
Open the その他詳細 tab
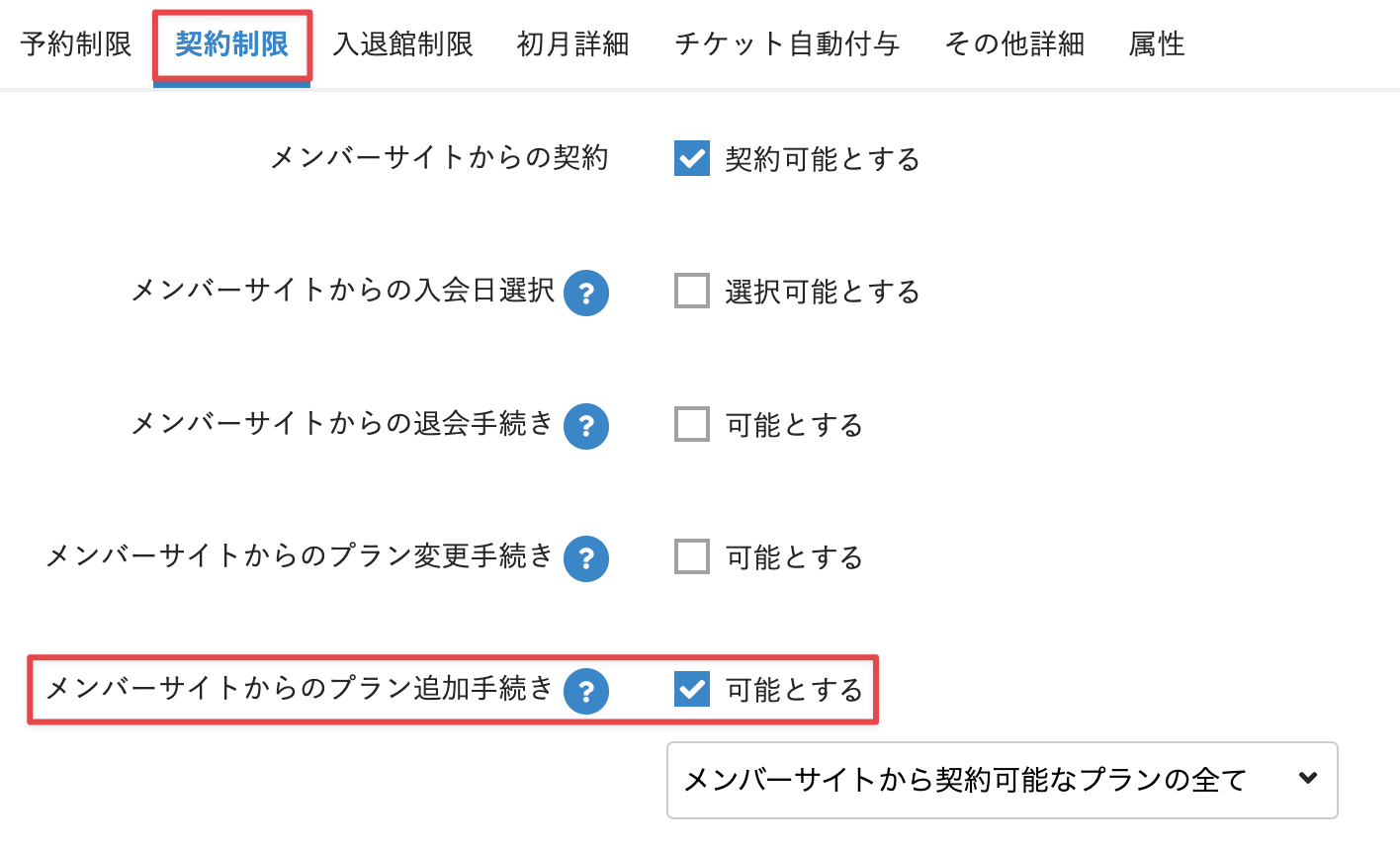tap(1014, 44)
